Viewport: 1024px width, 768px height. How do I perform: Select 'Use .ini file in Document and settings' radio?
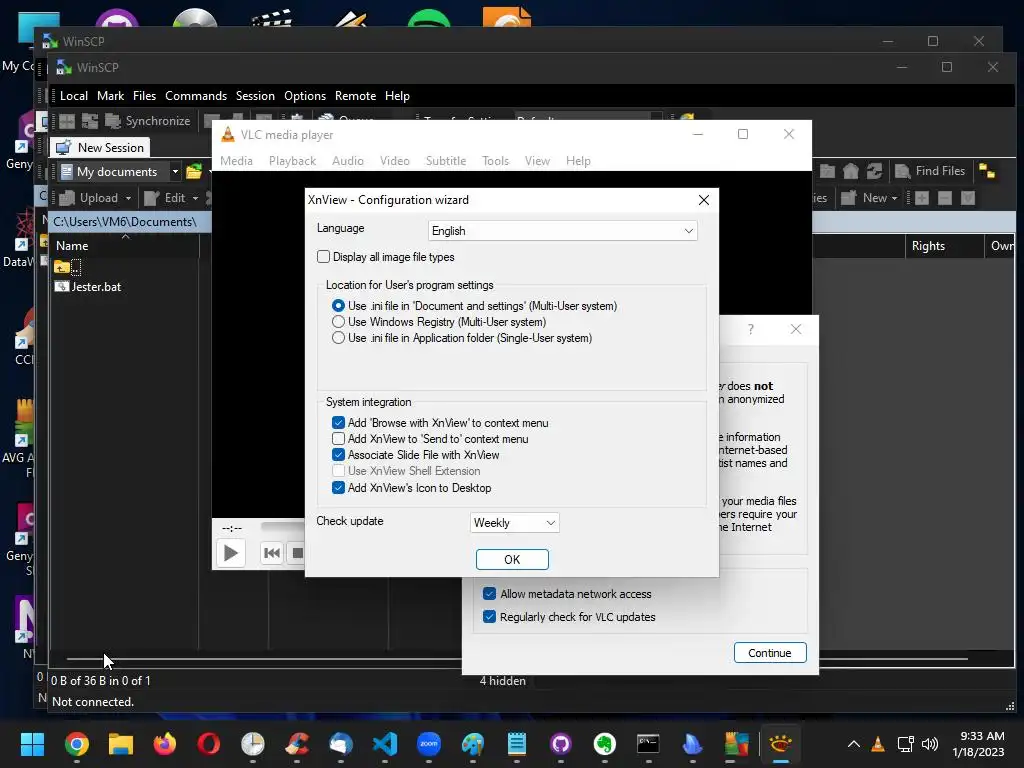click(338, 306)
